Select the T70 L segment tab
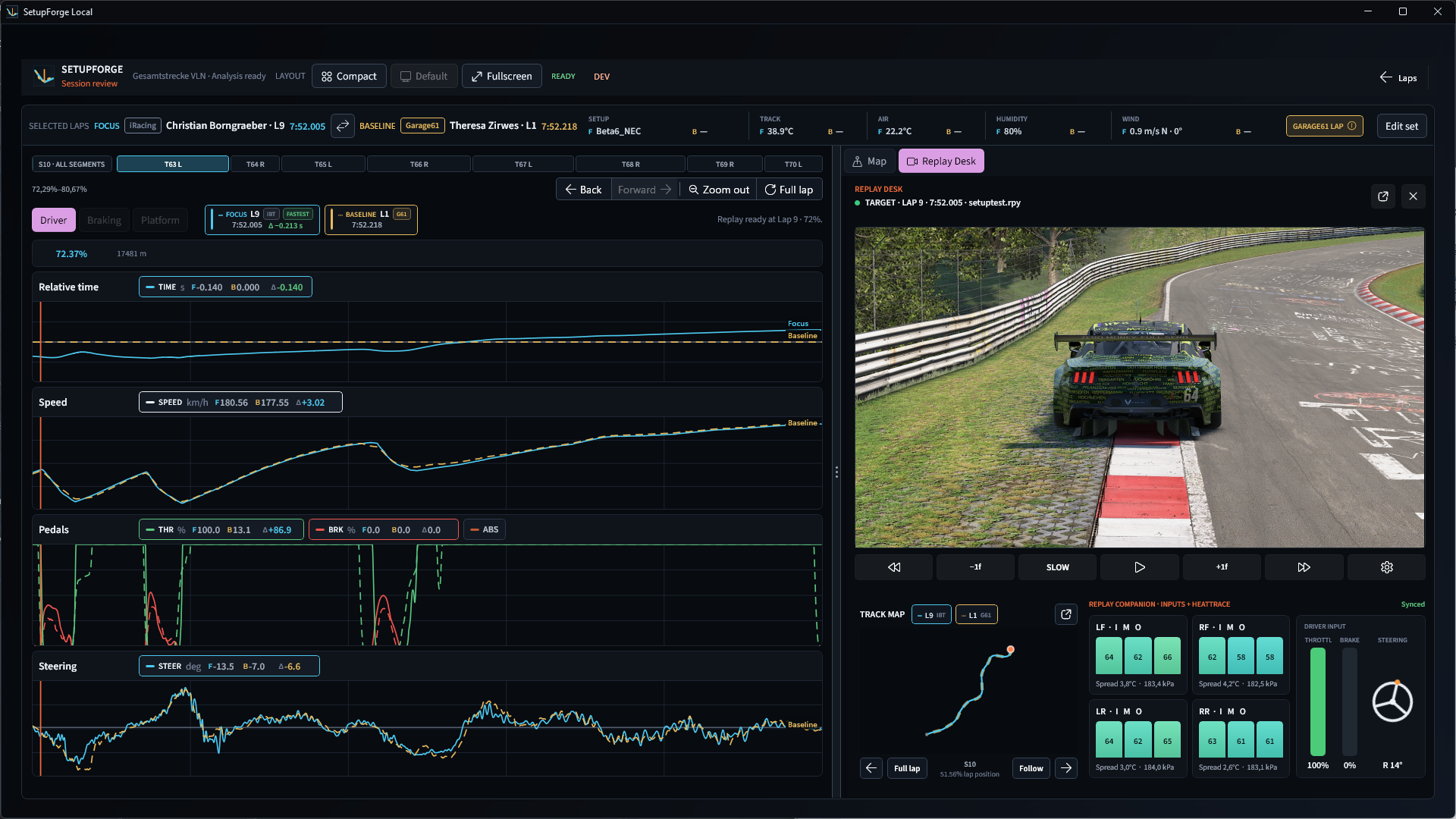Screen dimensions: 1456x819 pos(793,164)
